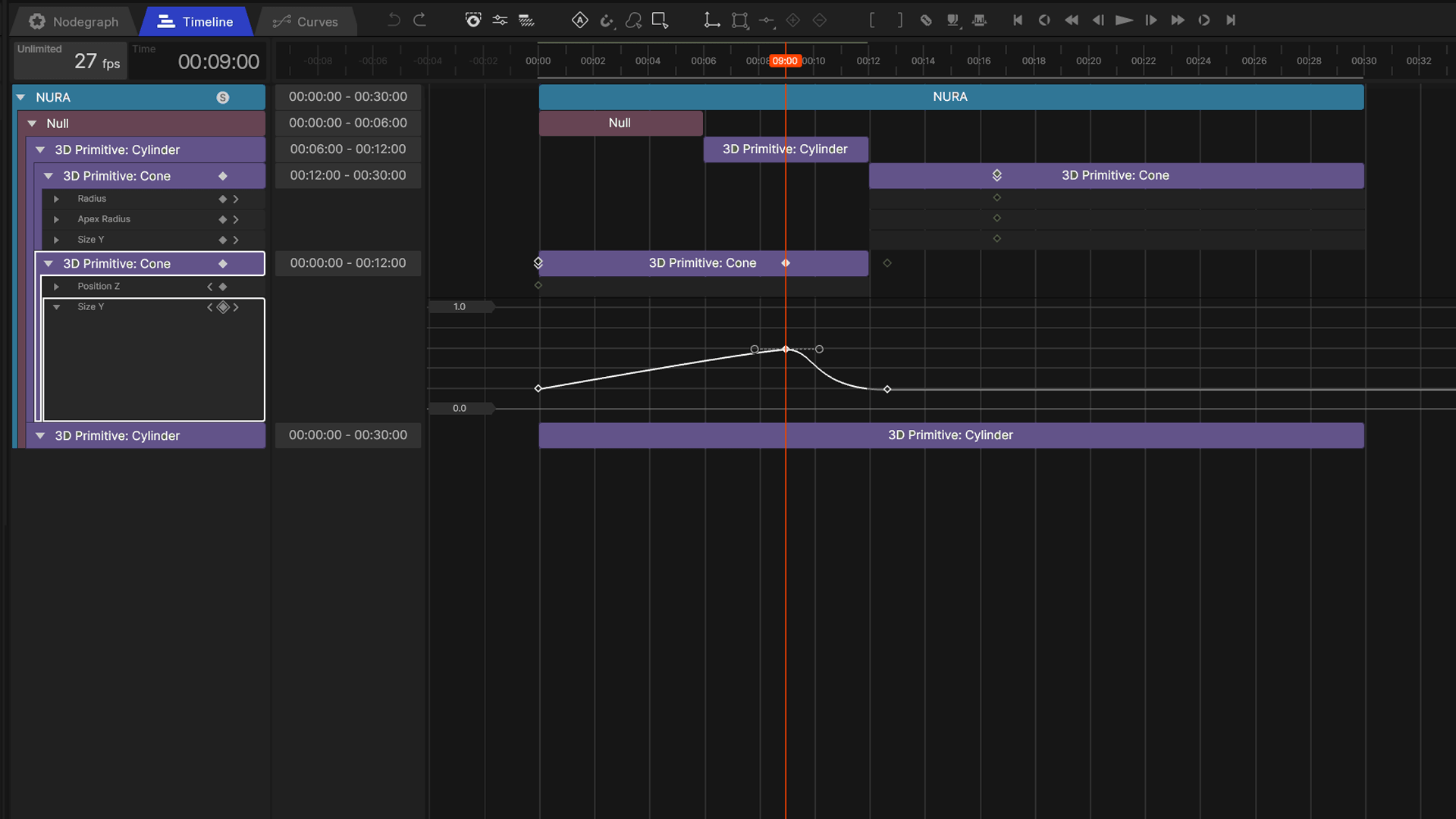This screenshot has width=1456, height=819.
Task: Toggle the keyframe diamond on Size Y
Action: coord(223,307)
